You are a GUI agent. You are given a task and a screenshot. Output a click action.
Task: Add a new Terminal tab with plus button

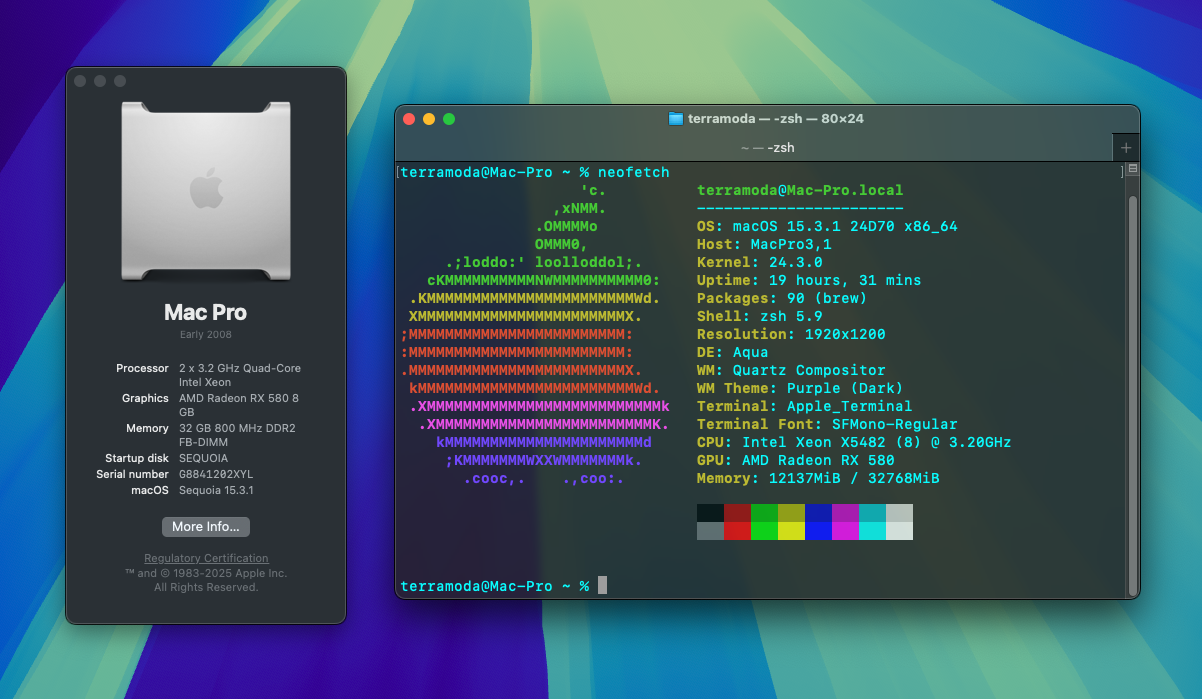(x=1126, y=147)
